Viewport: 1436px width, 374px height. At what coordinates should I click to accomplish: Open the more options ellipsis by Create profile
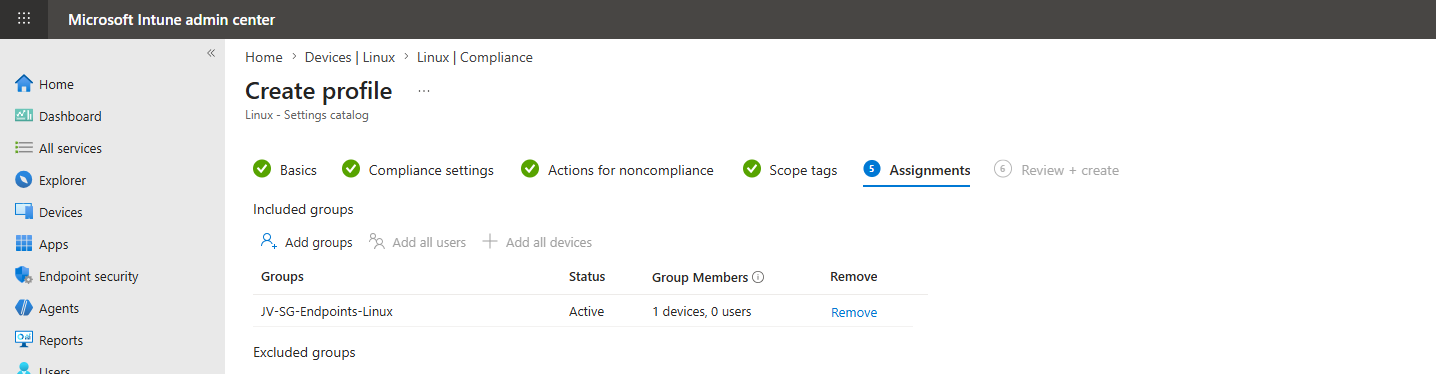pyautogui.click(x=424, y=91)
